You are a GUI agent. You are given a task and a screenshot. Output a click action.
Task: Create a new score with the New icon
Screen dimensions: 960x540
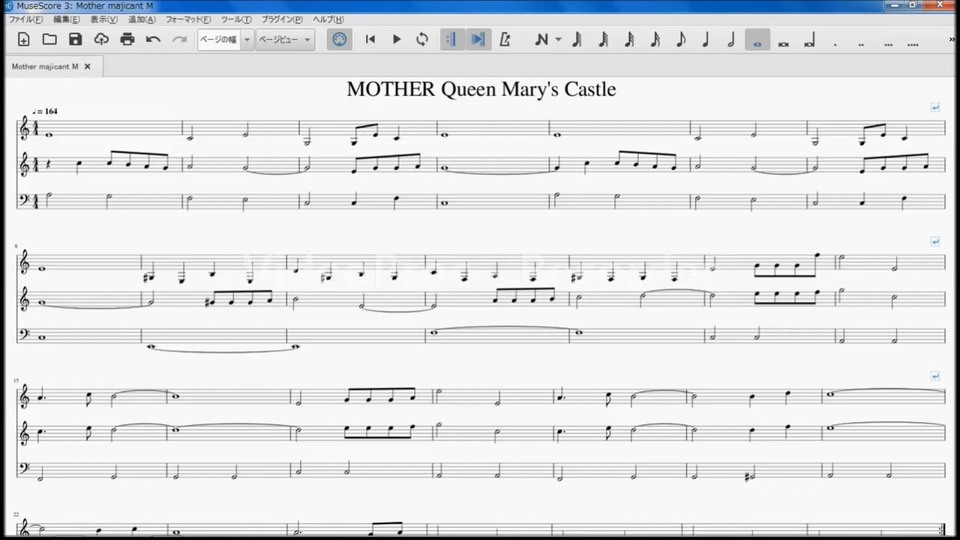(23, 40)
